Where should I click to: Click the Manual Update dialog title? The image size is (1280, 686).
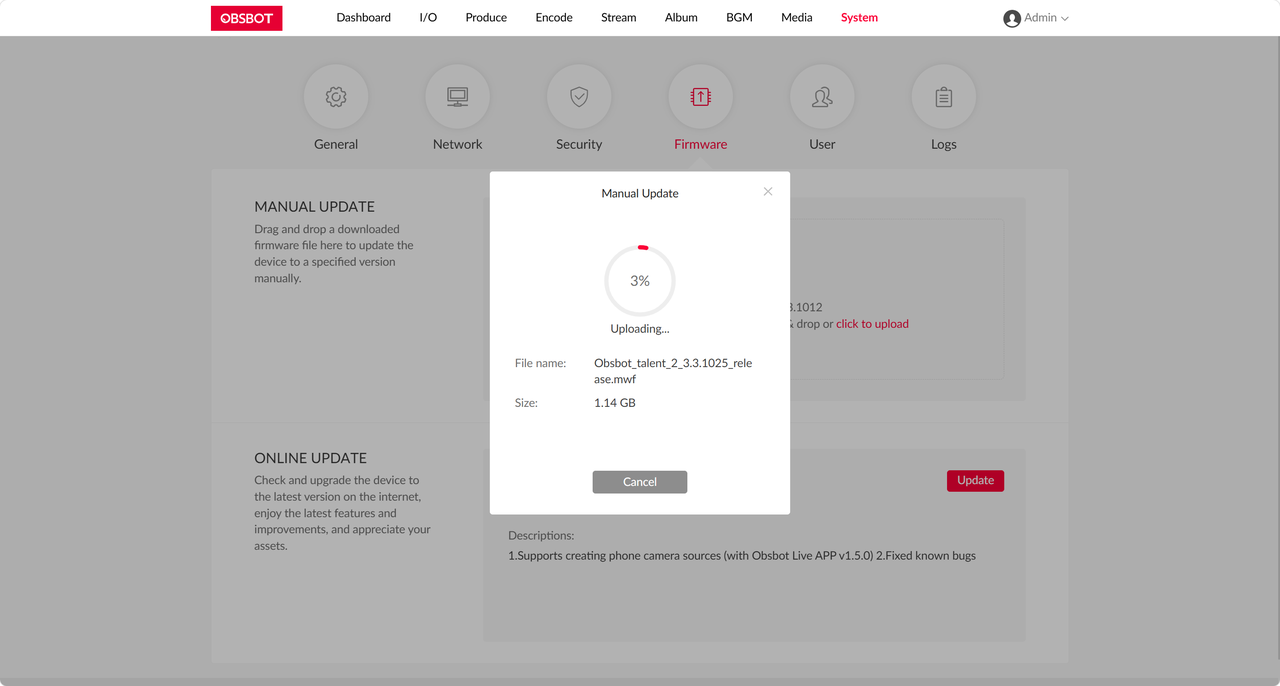[640, 193]
